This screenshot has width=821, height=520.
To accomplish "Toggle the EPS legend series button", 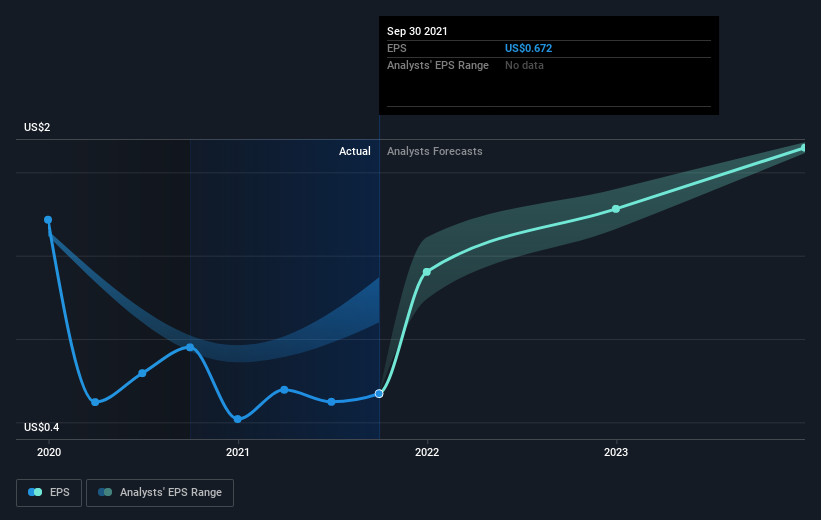I will point(49,493).
